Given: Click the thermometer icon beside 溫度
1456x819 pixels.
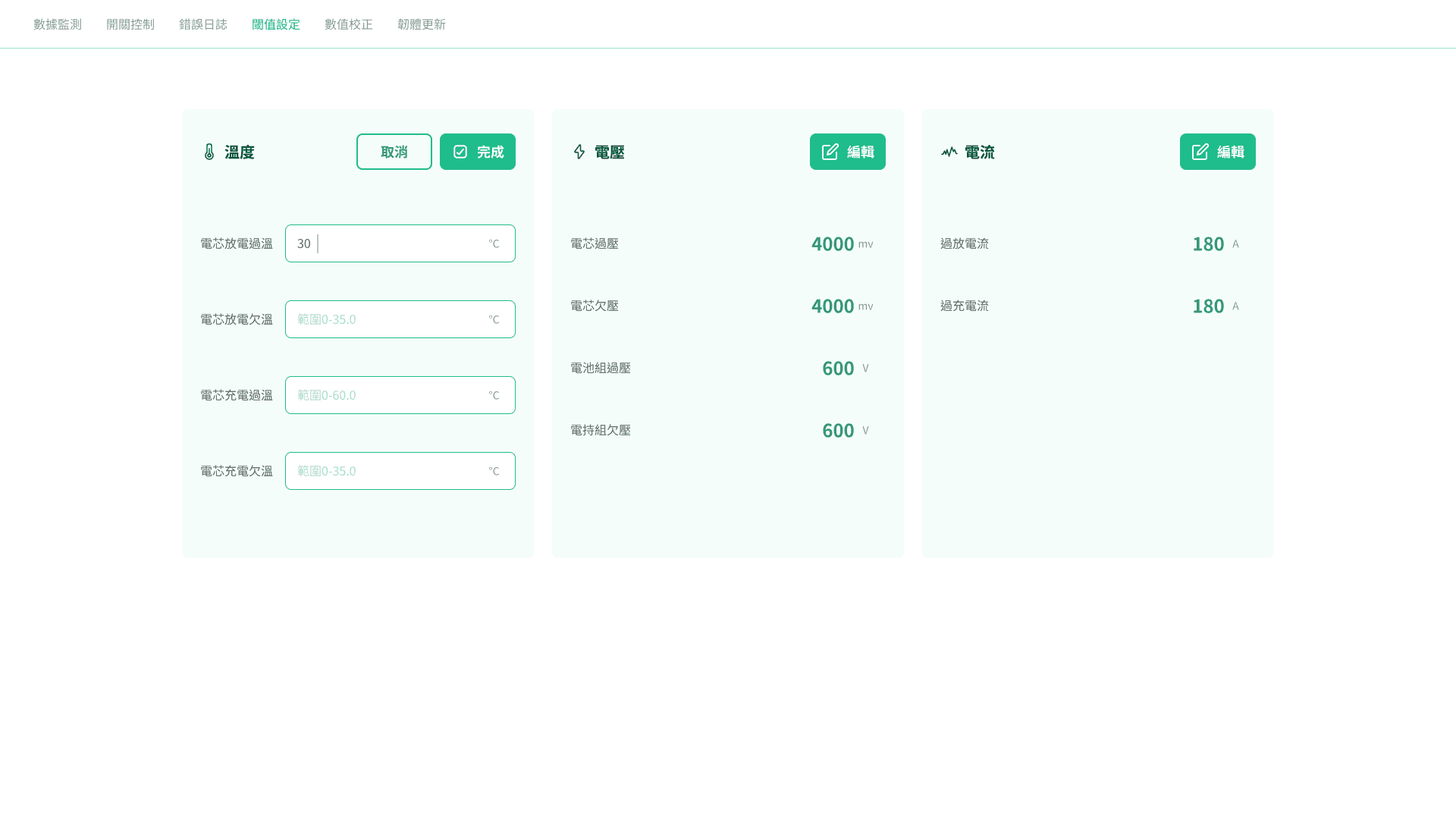Looking at the screenshot, I should click(210, 152).
